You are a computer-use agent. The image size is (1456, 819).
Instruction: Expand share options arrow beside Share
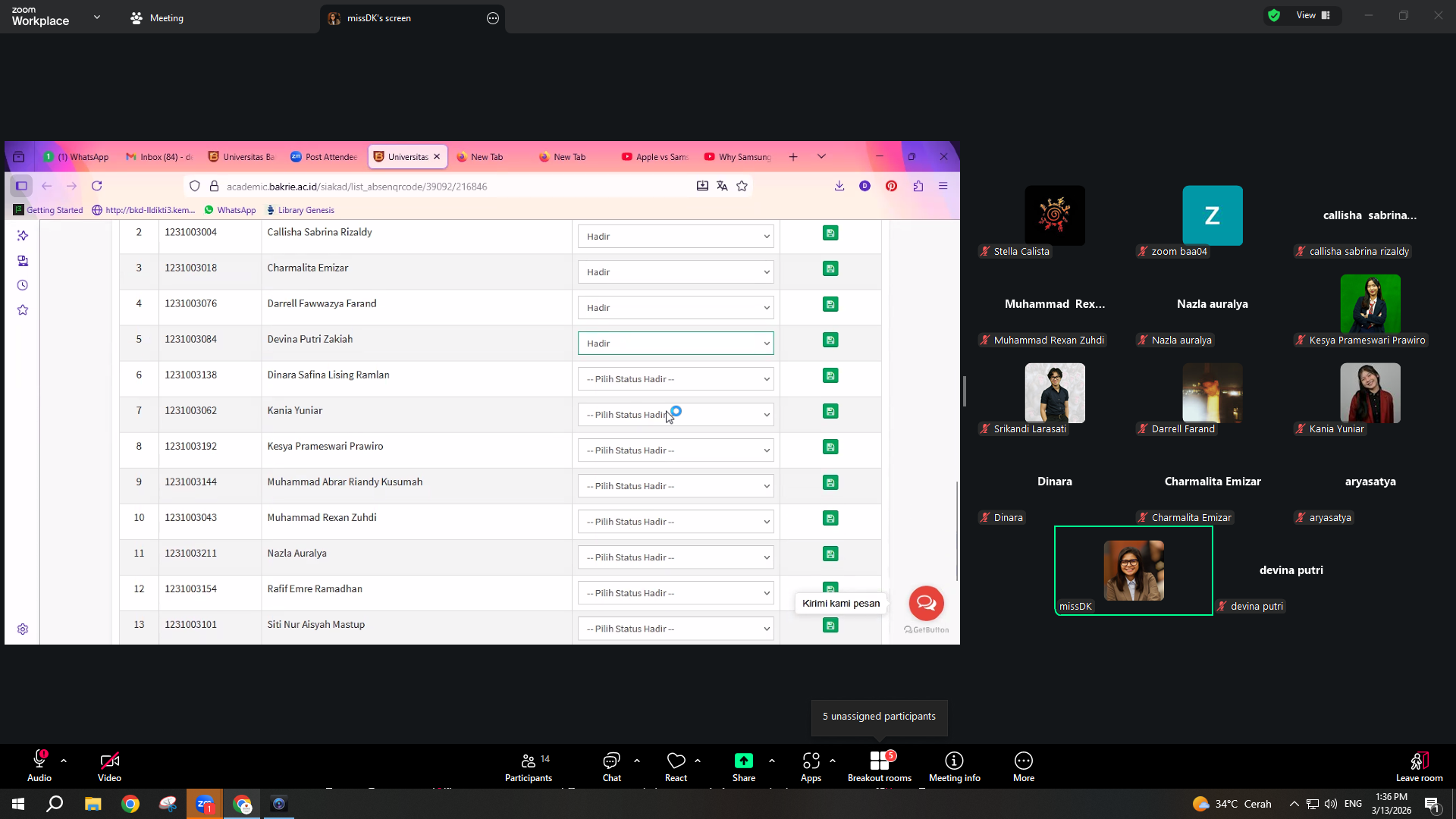(x=772, y=761)
